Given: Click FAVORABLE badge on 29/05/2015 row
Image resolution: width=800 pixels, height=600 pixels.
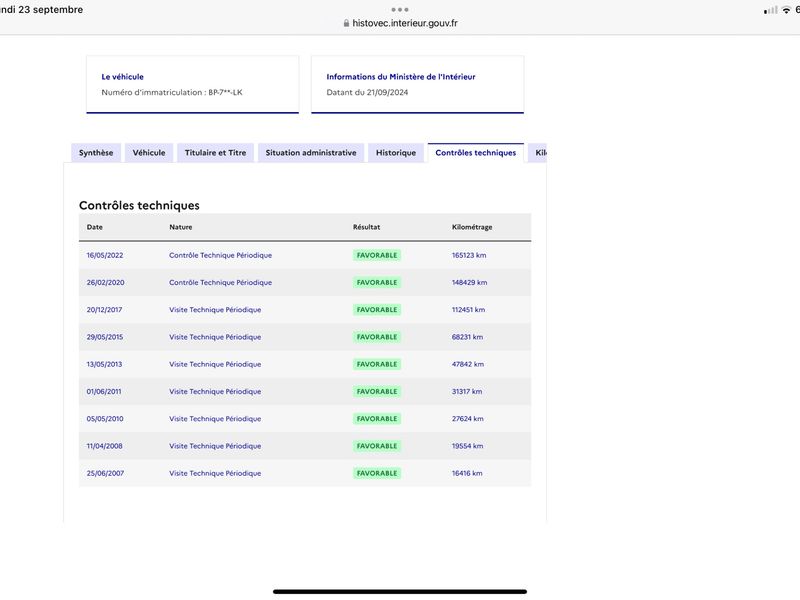Looking at the screenshot, I should coord(377,337).
